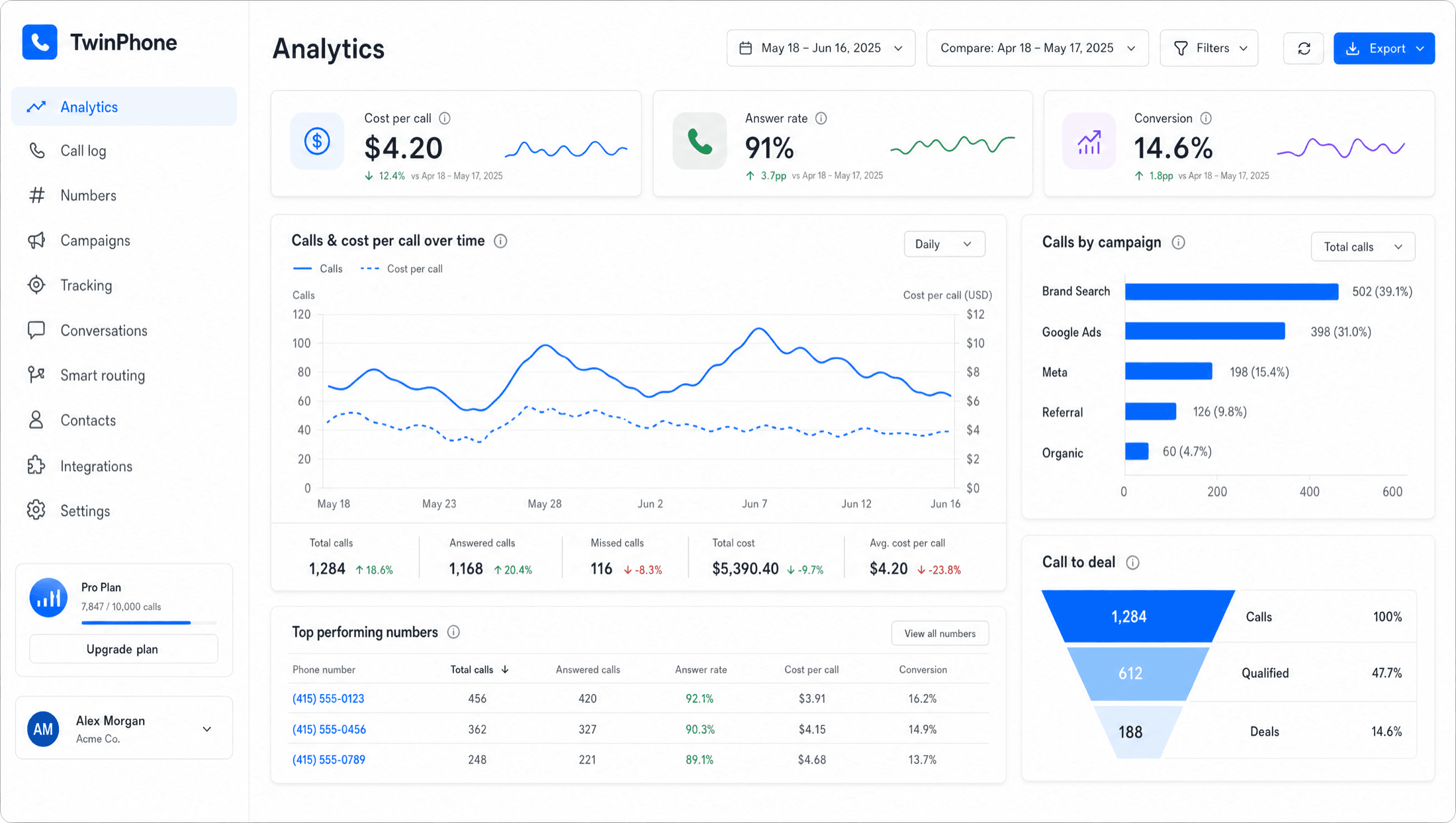
Task: Open phone number (415) 555-0123
Action: click(x=328, y=699)
